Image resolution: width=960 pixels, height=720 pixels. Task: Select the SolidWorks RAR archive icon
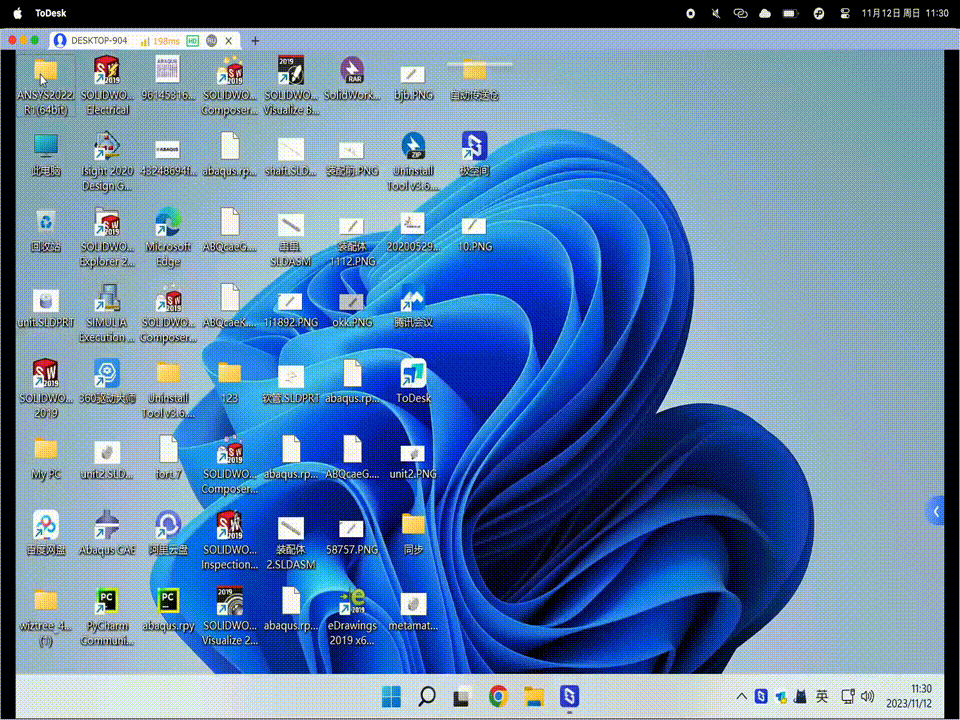352,78
